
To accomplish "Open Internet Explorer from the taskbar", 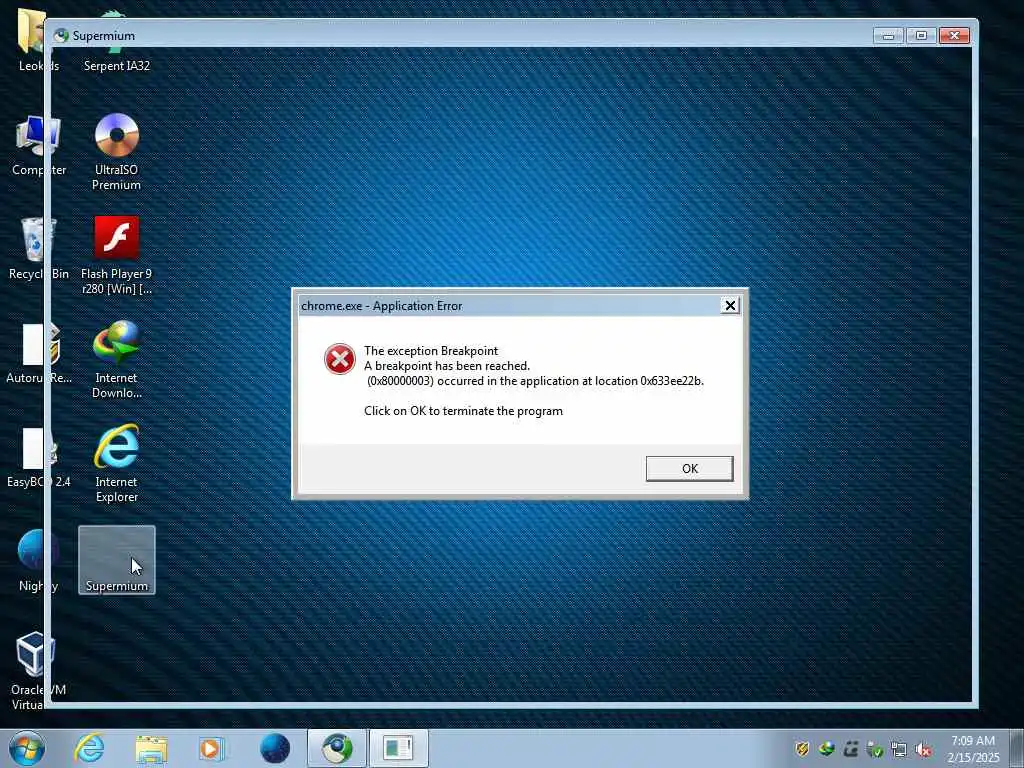I will click(x=89, y=748).
